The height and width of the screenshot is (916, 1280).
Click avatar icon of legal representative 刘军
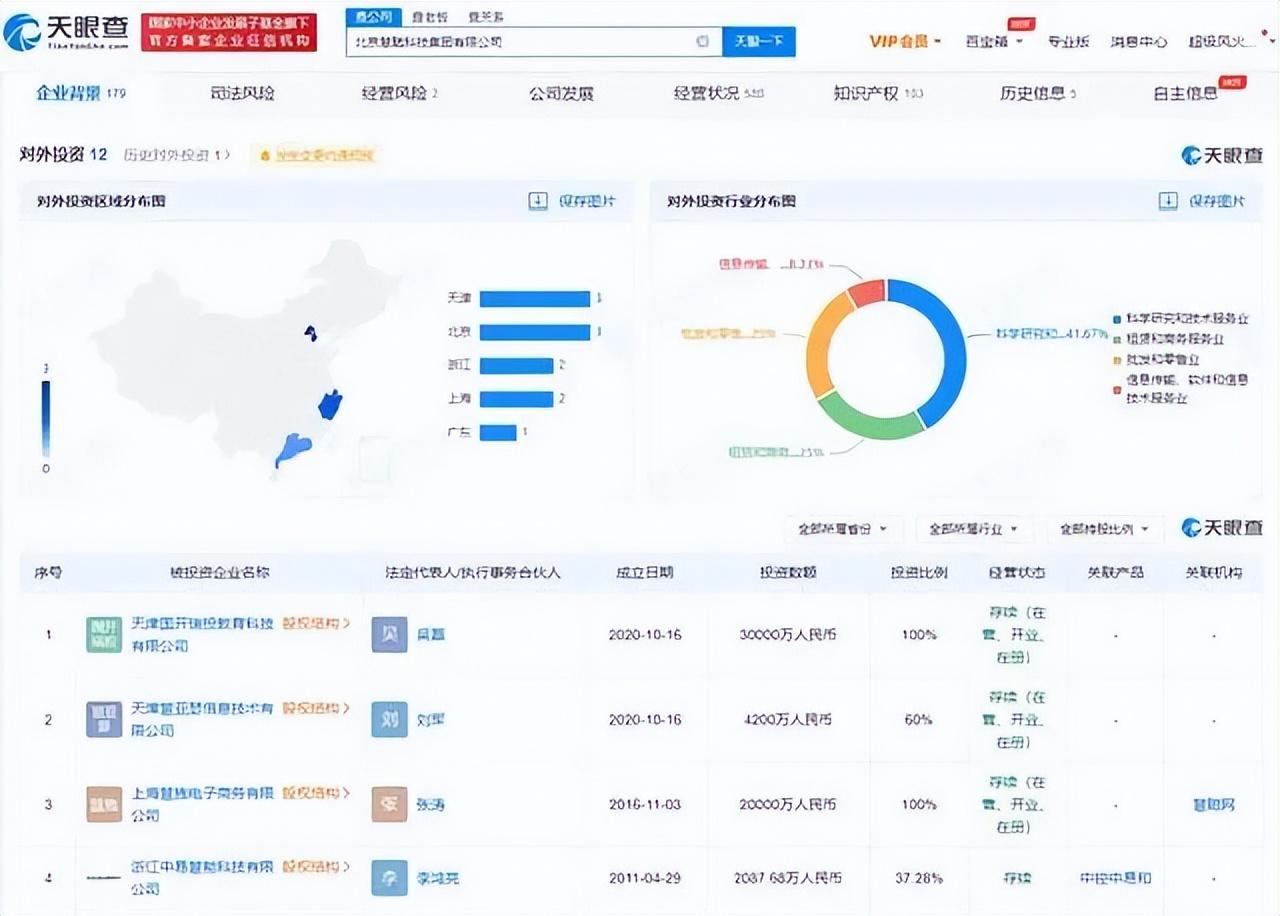click(x=389, y=719)
